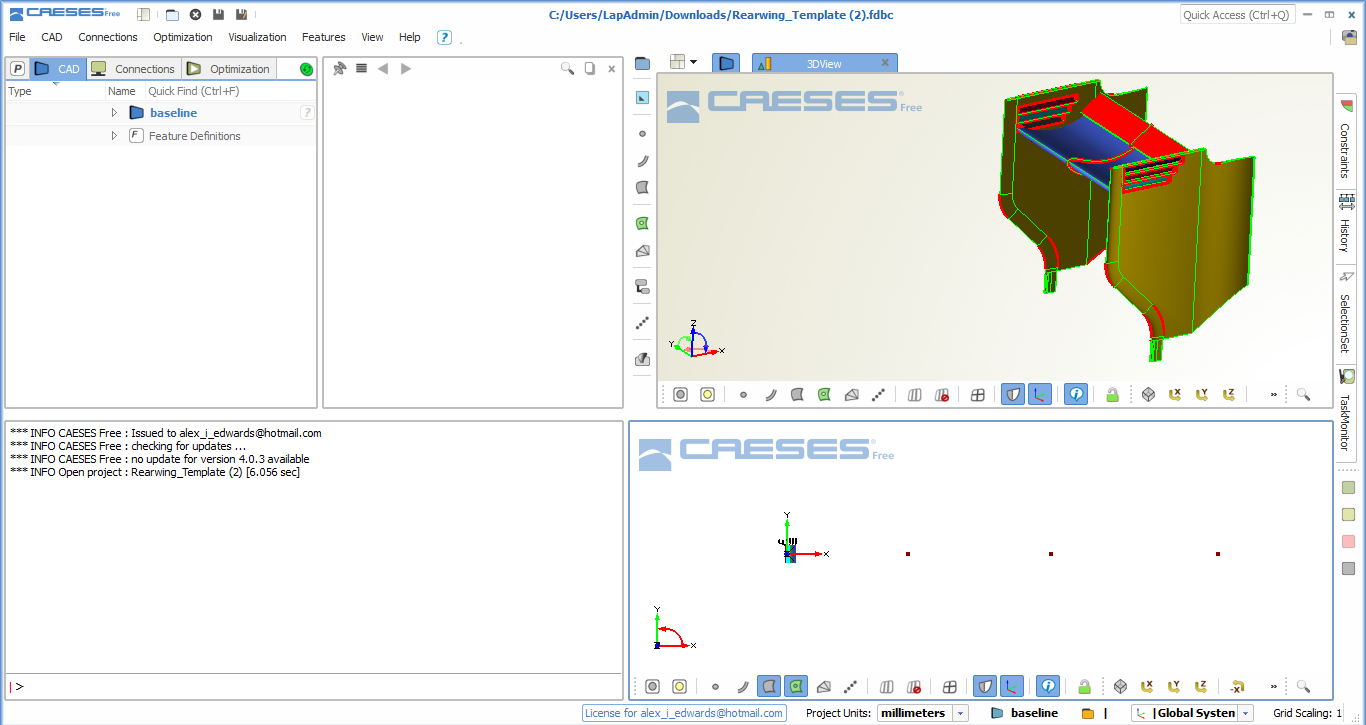
Task: Open project using the folder icon in title bar
Action: [x=172, y=15]
